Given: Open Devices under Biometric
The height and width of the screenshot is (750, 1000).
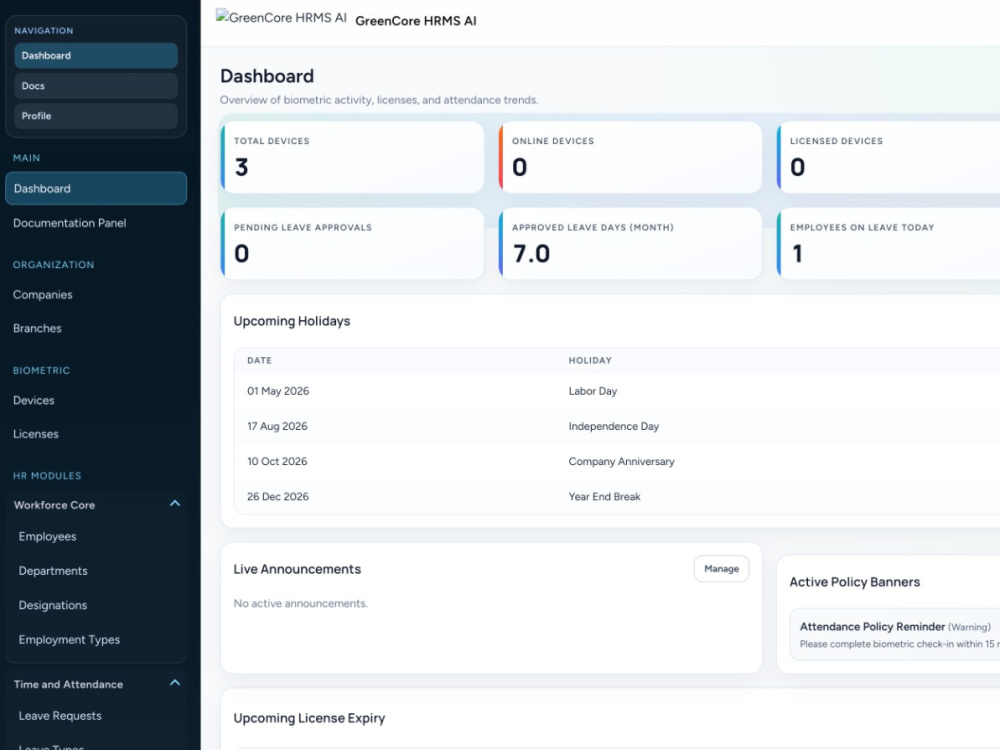Looking at the screenshot, I should tap(34, 401).
